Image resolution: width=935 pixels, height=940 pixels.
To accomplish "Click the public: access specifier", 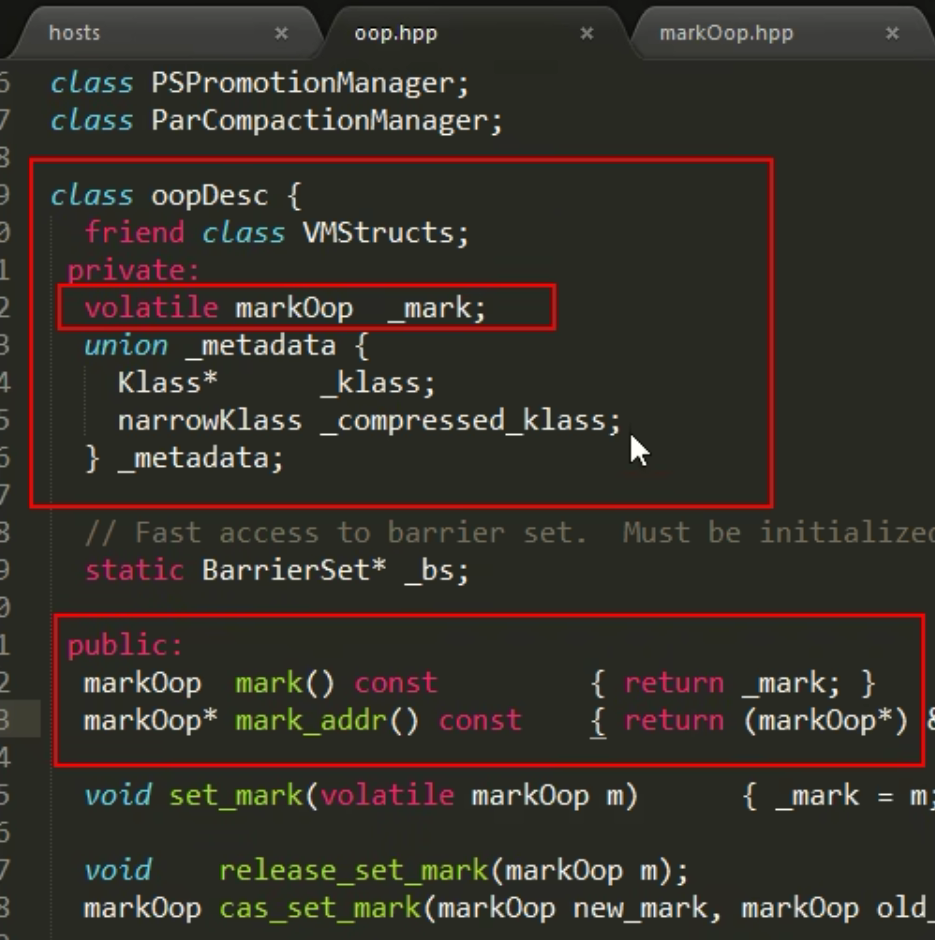I will click(x=126, y=646).
